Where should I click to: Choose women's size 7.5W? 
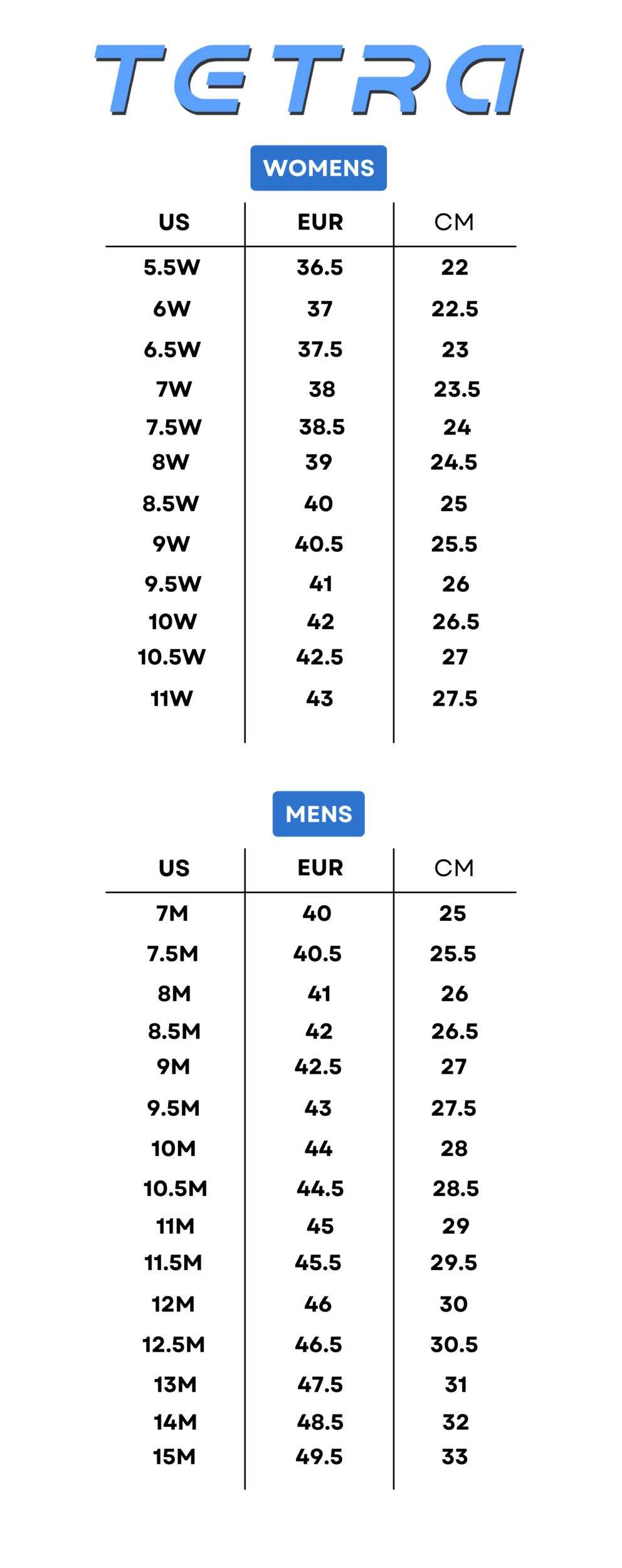[x=174, y=427]
